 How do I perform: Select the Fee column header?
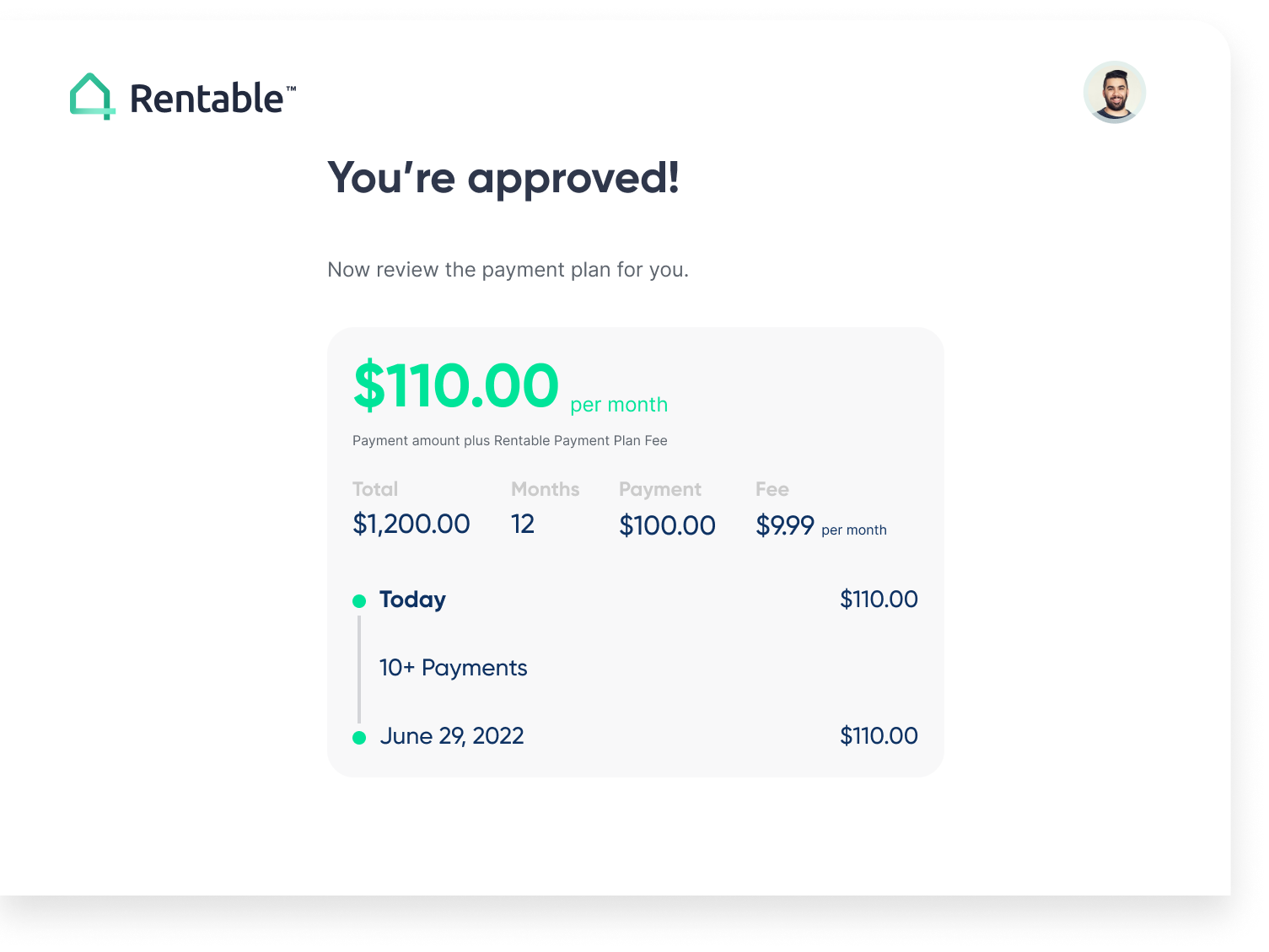772,489
